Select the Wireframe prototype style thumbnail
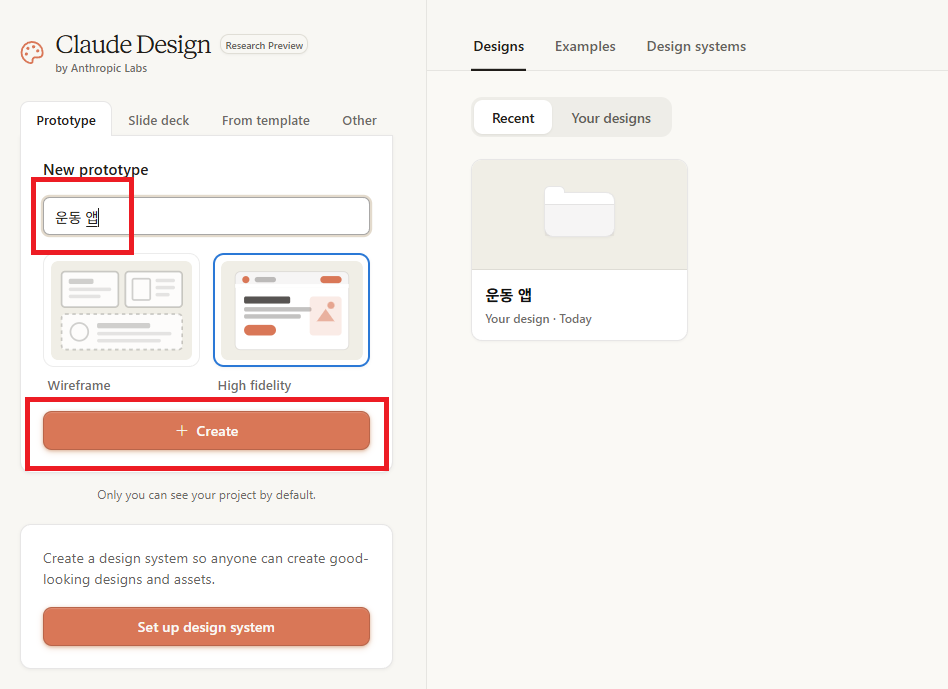The image size is (948, 689). 122,310
